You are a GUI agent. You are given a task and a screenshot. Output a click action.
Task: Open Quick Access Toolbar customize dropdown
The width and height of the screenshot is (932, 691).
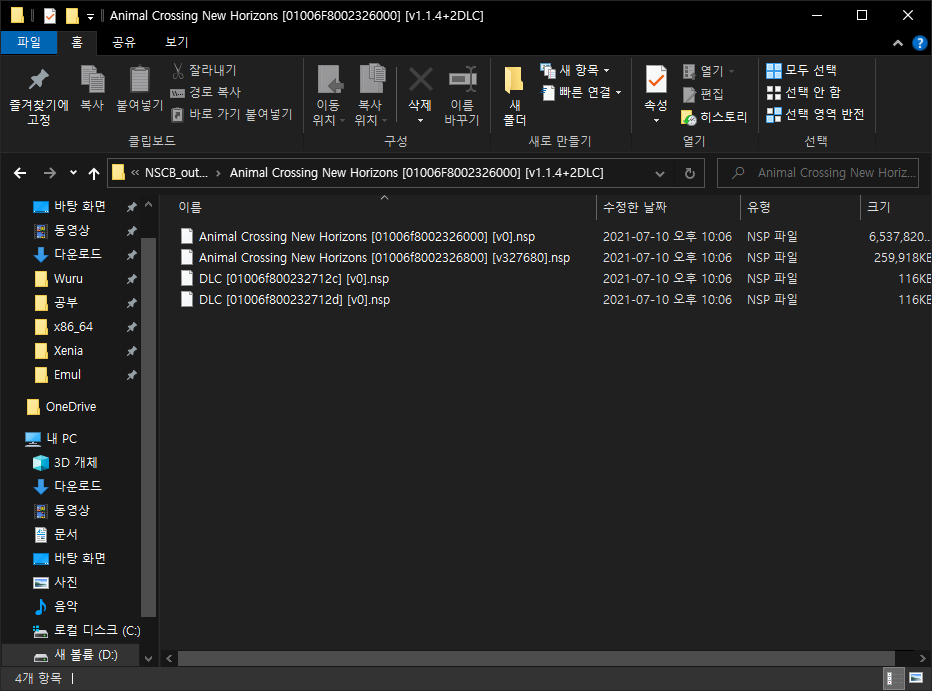click(x=90, y=17)
